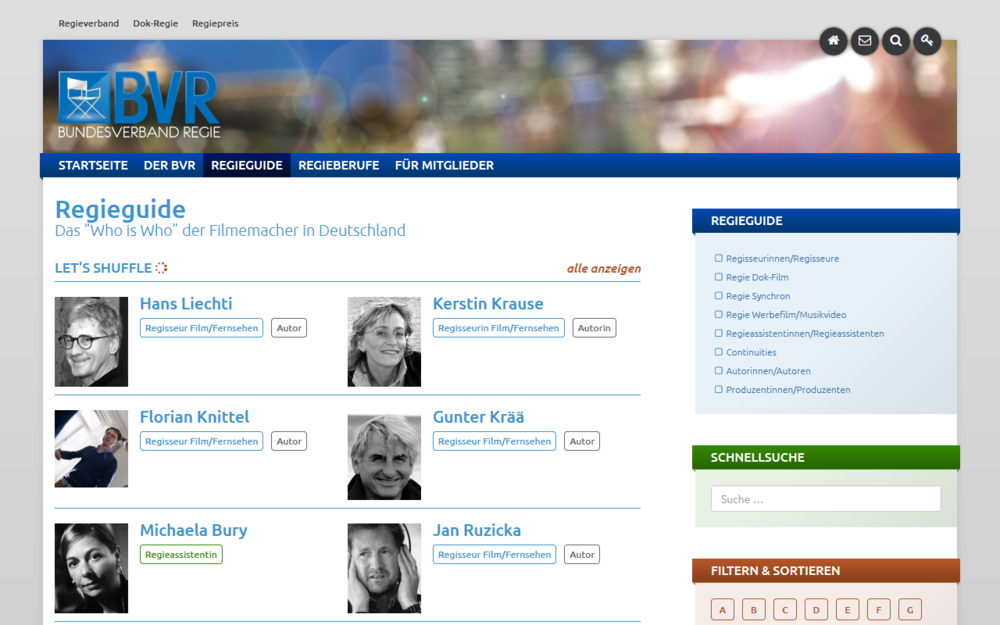Open the key login icon
Image resolution: width=1000 pixels, height=625 pixels.
tap(927, 41)
